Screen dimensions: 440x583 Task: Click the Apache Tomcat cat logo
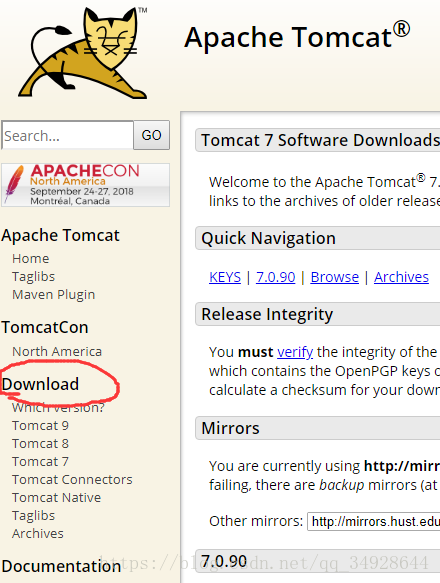pos(83,53)
